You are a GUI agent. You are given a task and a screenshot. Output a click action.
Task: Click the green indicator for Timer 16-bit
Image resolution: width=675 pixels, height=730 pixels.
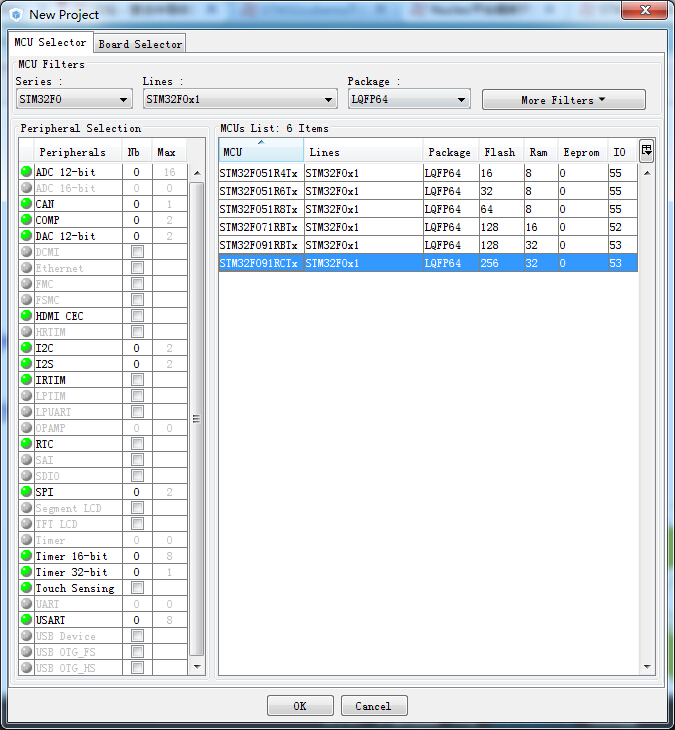27,555
